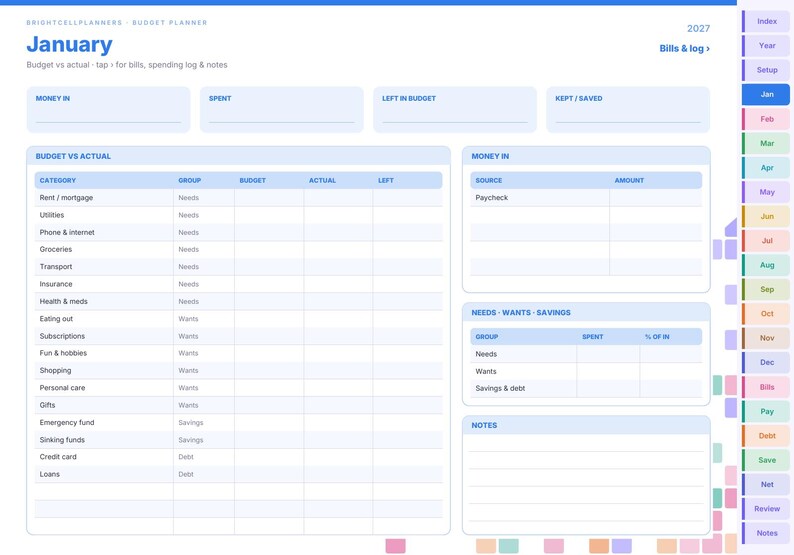Click the 'Phone & internet' category
This screenshot has width=794, height=555.
click(67, 232)
